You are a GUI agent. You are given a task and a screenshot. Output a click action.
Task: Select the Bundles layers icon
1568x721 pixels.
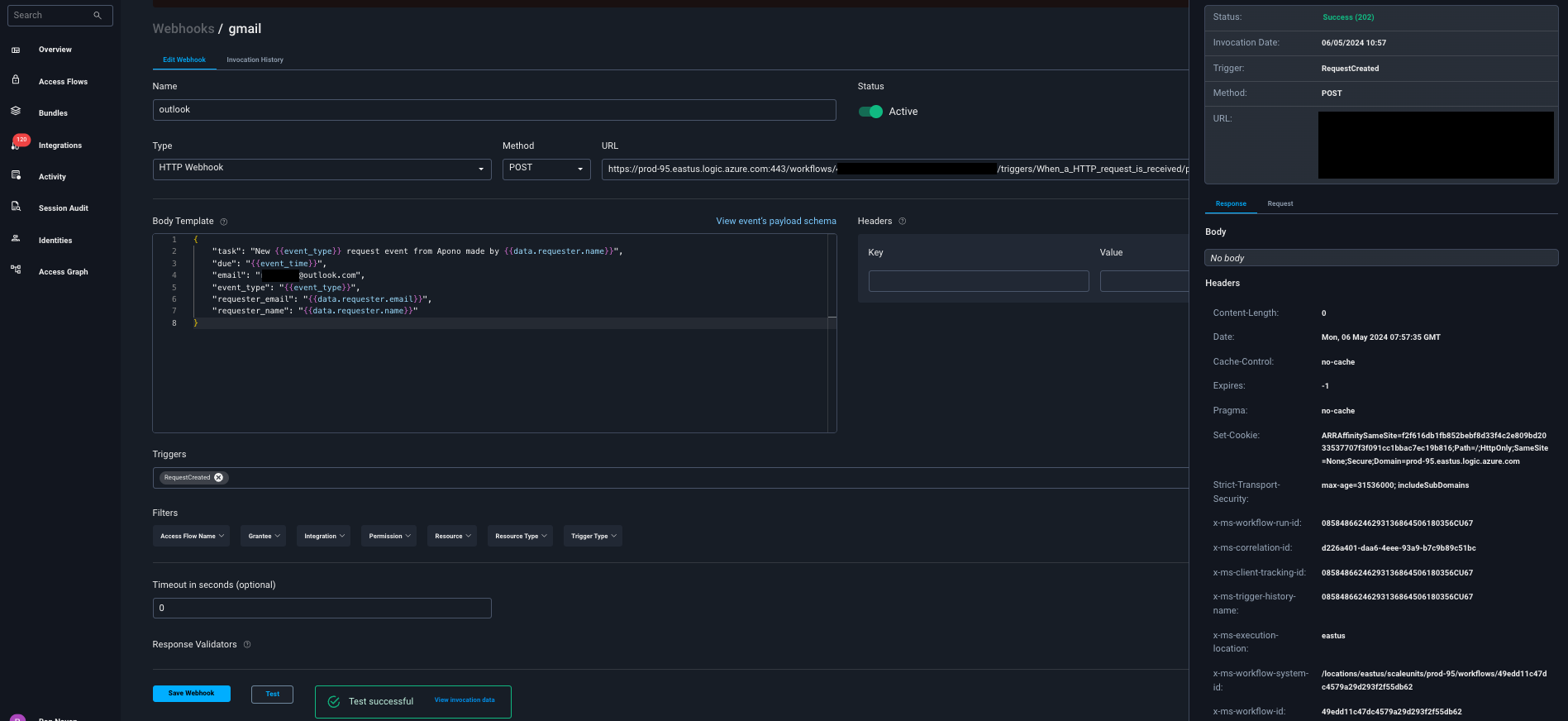[16, 112]
